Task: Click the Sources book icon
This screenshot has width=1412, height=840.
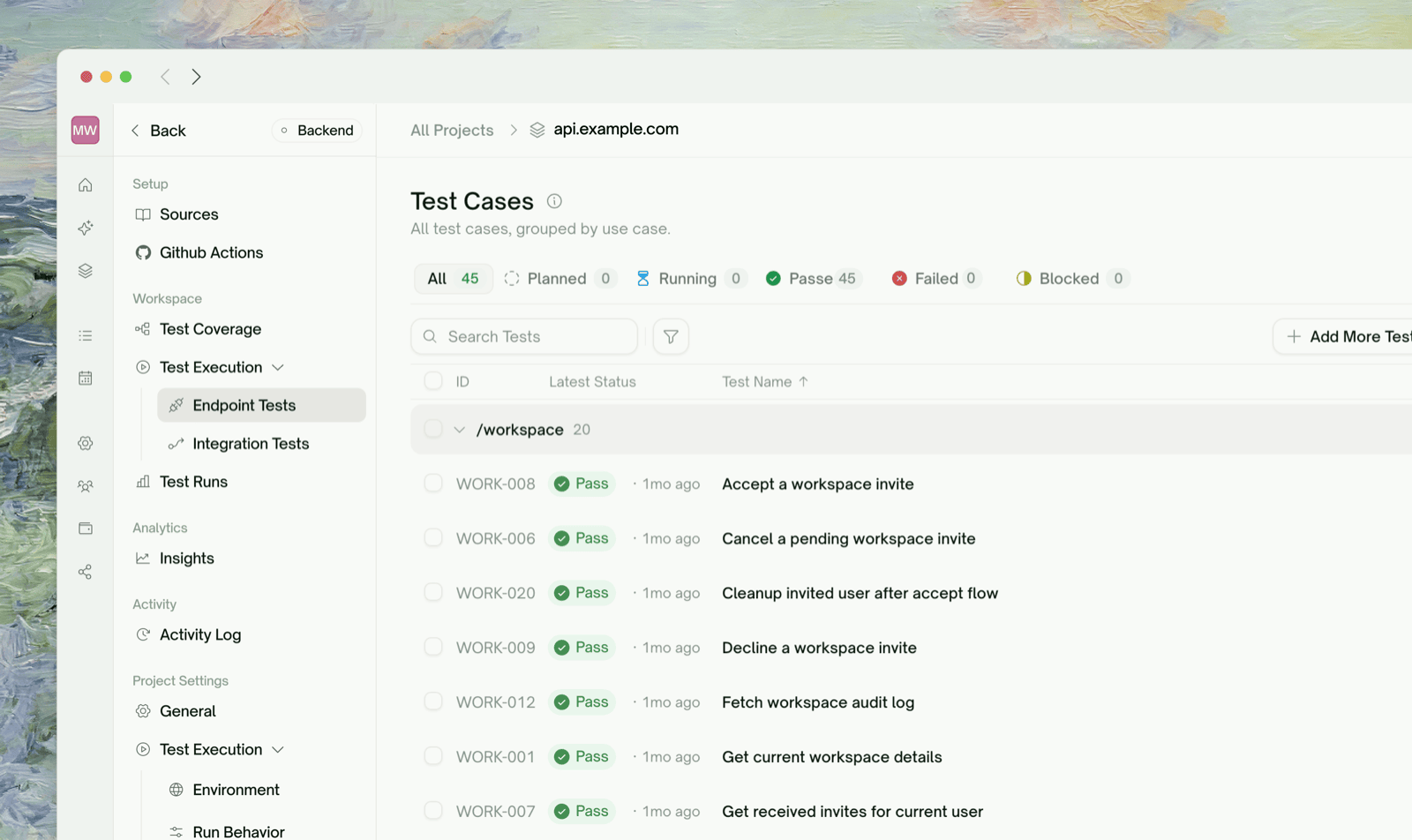Action: (x=143, y=214)
